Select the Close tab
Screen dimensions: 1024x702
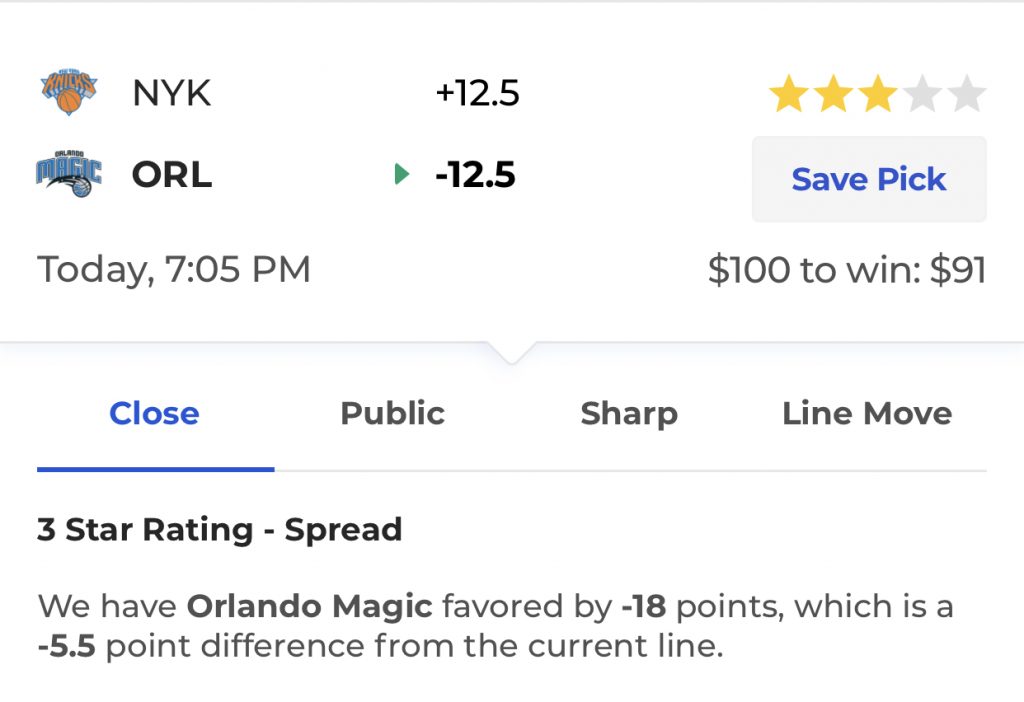tap(155, 413)
